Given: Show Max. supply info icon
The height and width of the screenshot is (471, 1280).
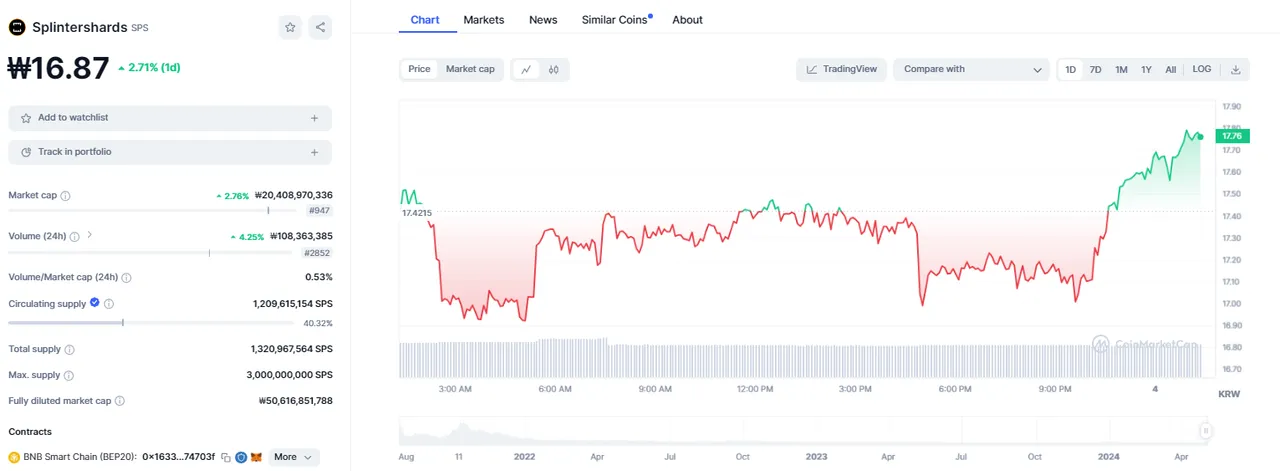Looking at the screenshot, I should click(x=69, y=375).
